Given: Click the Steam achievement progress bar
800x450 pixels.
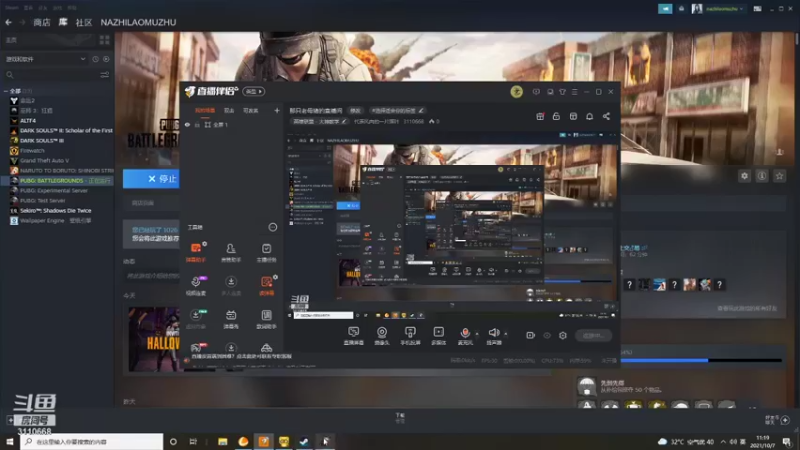Looking at the screenshot, I should click(701, 360).
